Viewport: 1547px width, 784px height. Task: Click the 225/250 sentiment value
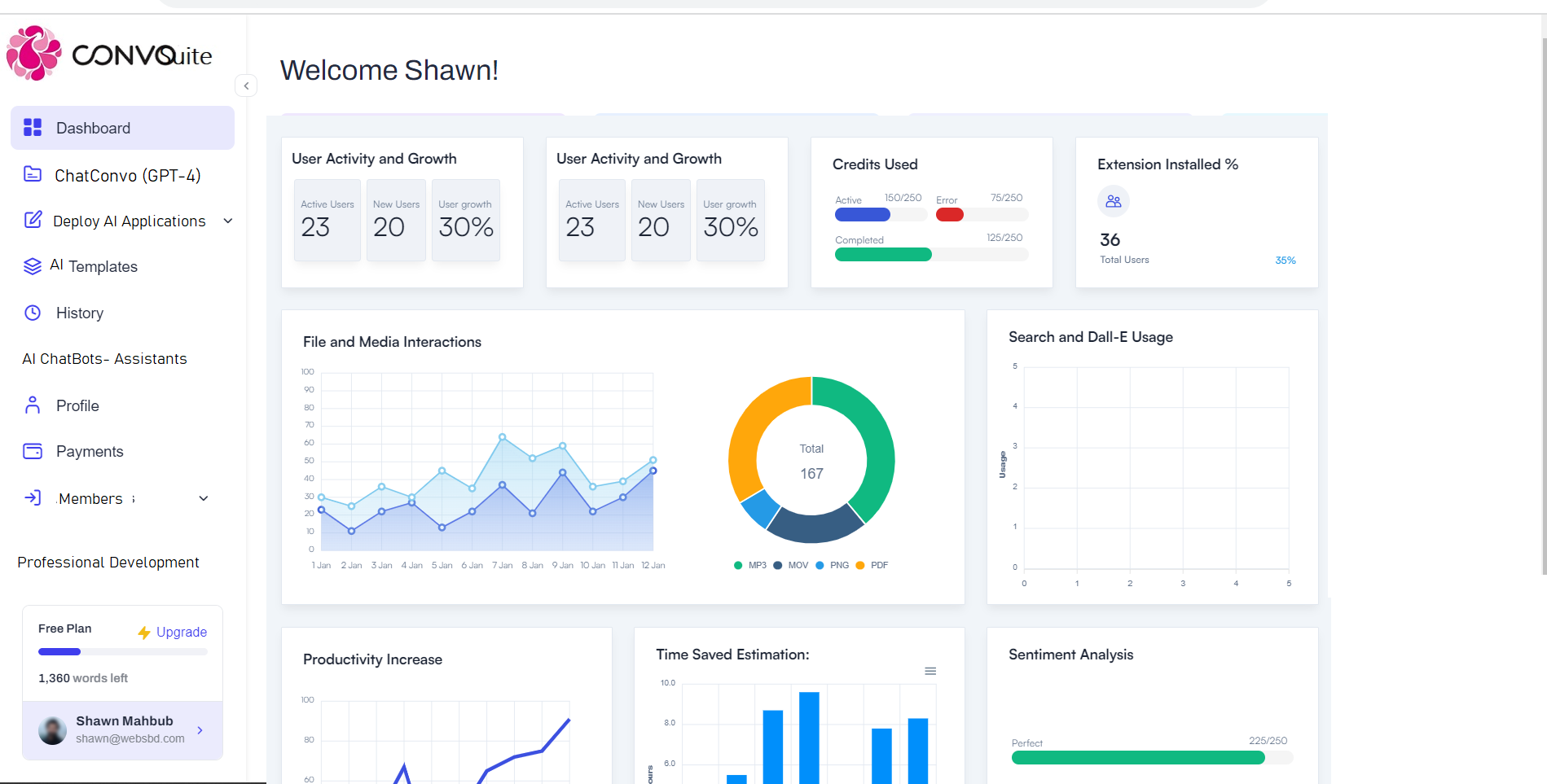click(1268, 741)
